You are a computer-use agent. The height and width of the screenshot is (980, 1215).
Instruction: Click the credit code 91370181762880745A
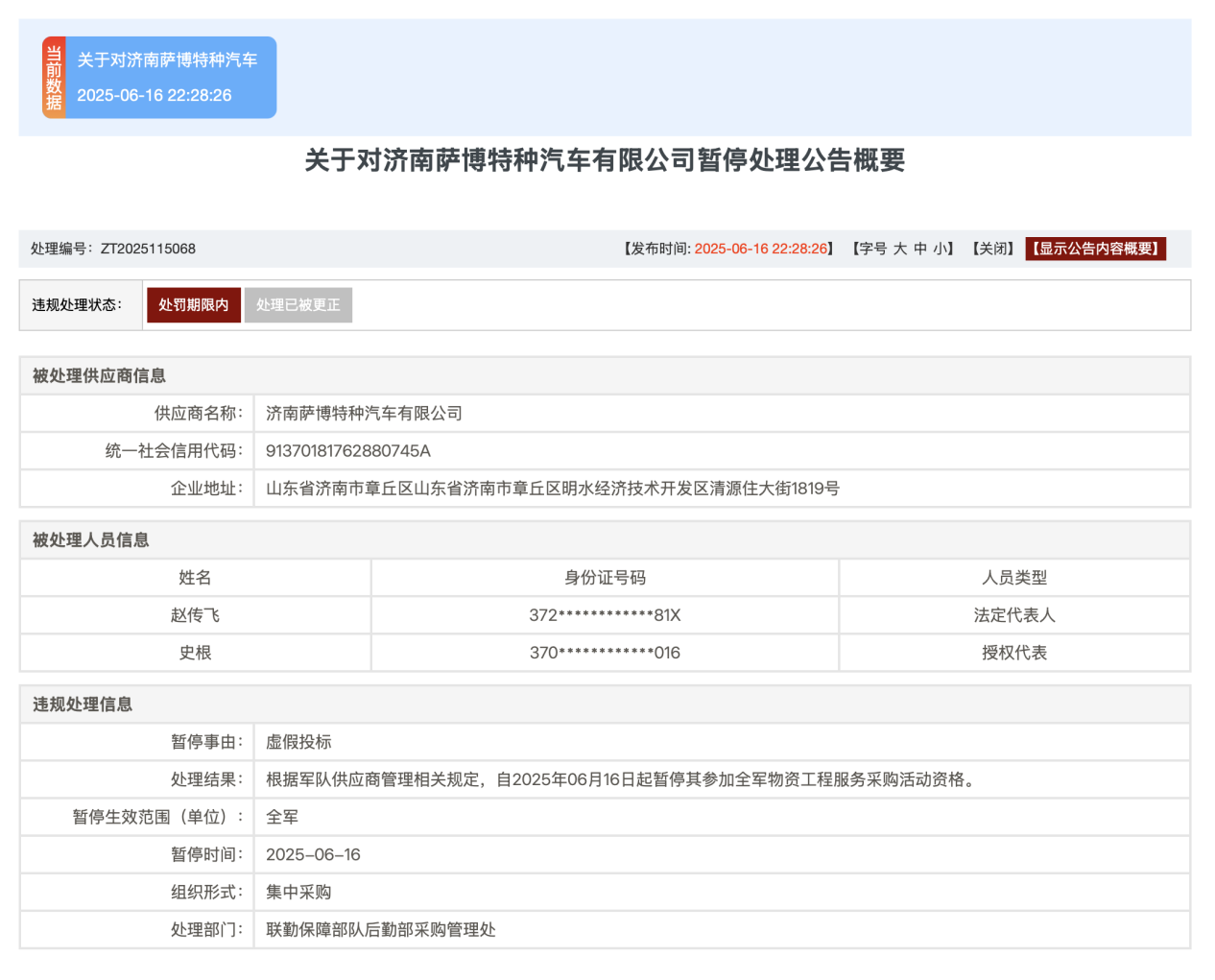[347, 451]
